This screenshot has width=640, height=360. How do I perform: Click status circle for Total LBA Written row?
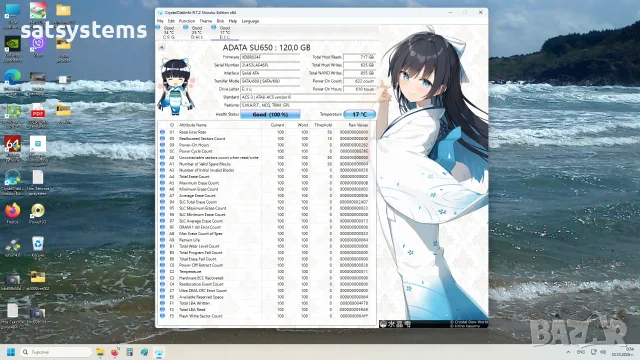162,303
